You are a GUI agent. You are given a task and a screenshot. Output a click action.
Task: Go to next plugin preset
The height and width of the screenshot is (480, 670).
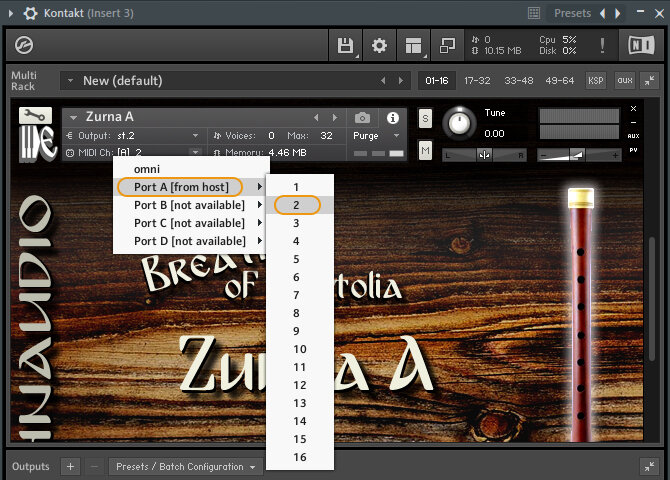[617, 13]
